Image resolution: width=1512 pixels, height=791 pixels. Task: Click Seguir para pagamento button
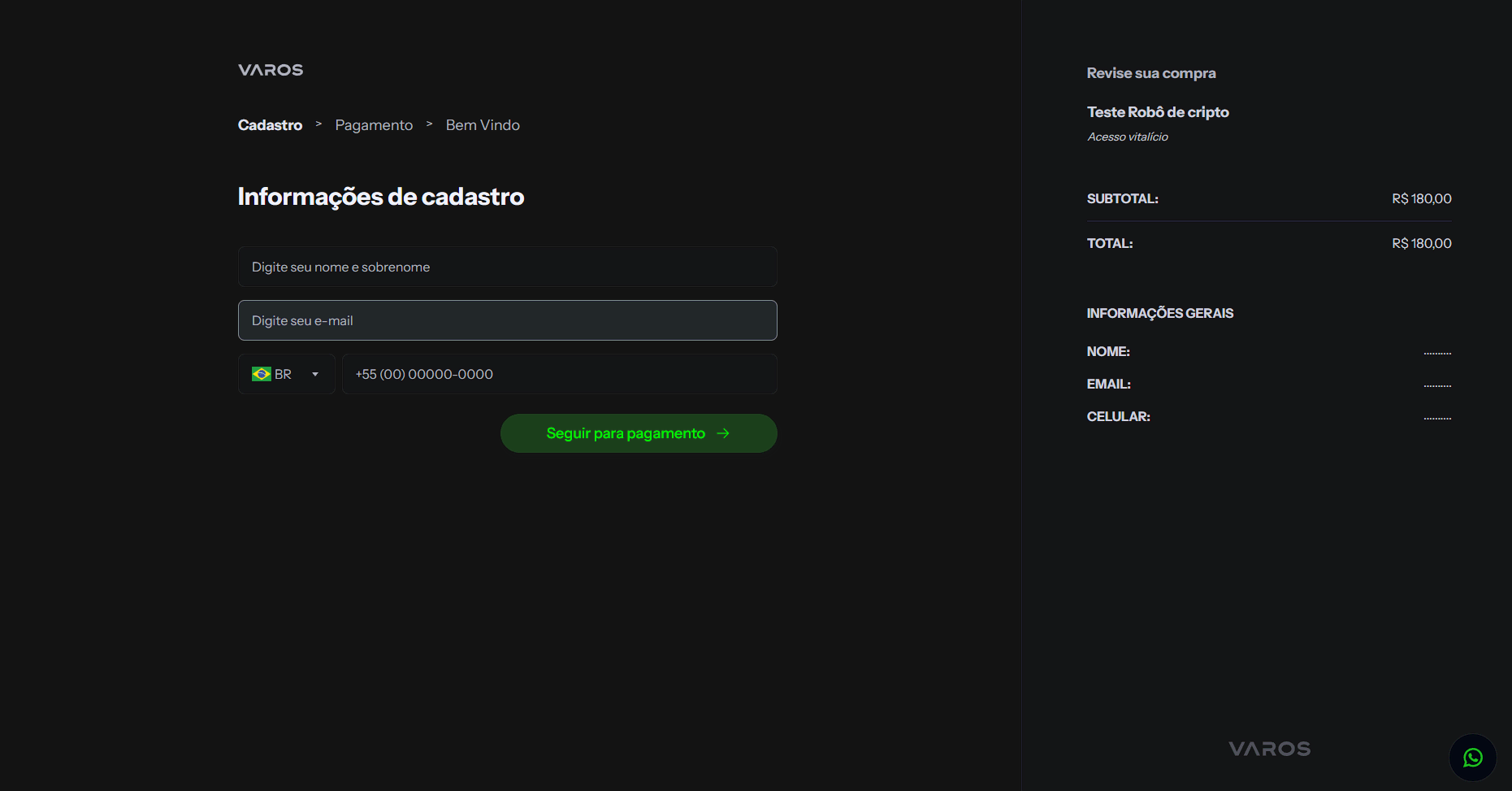[x=638, y=433]
